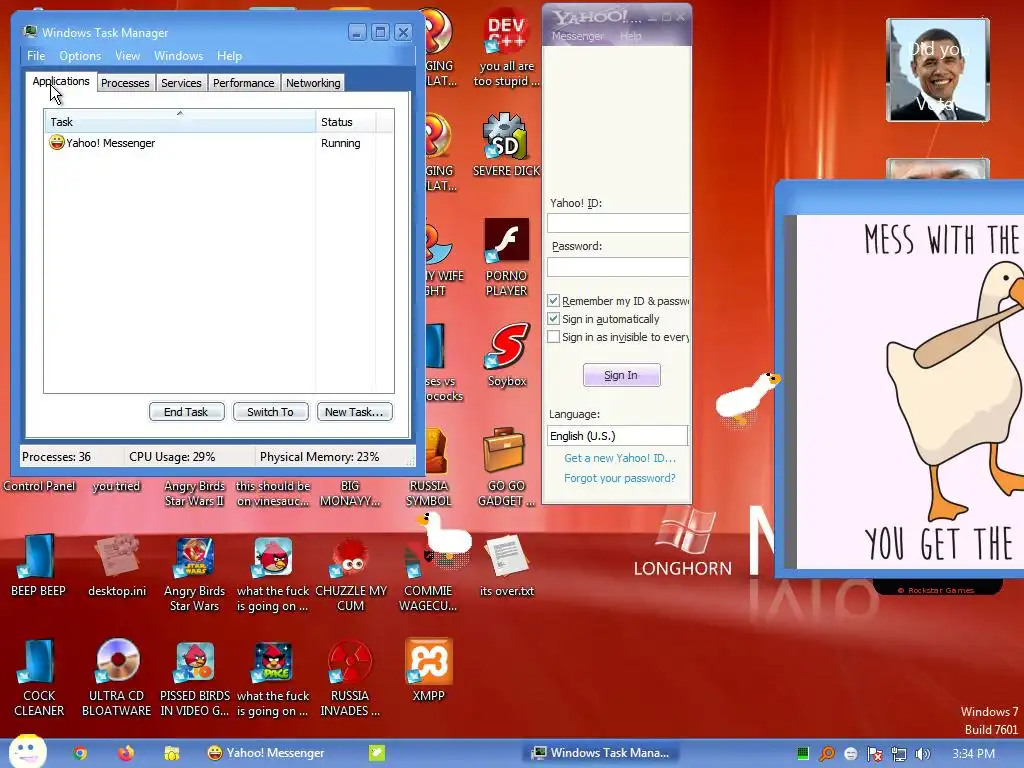The height and width of the screenshot is (768, 1024).
Task: Open the Flash player desktop icon
Action: click(x=506, y=257)
